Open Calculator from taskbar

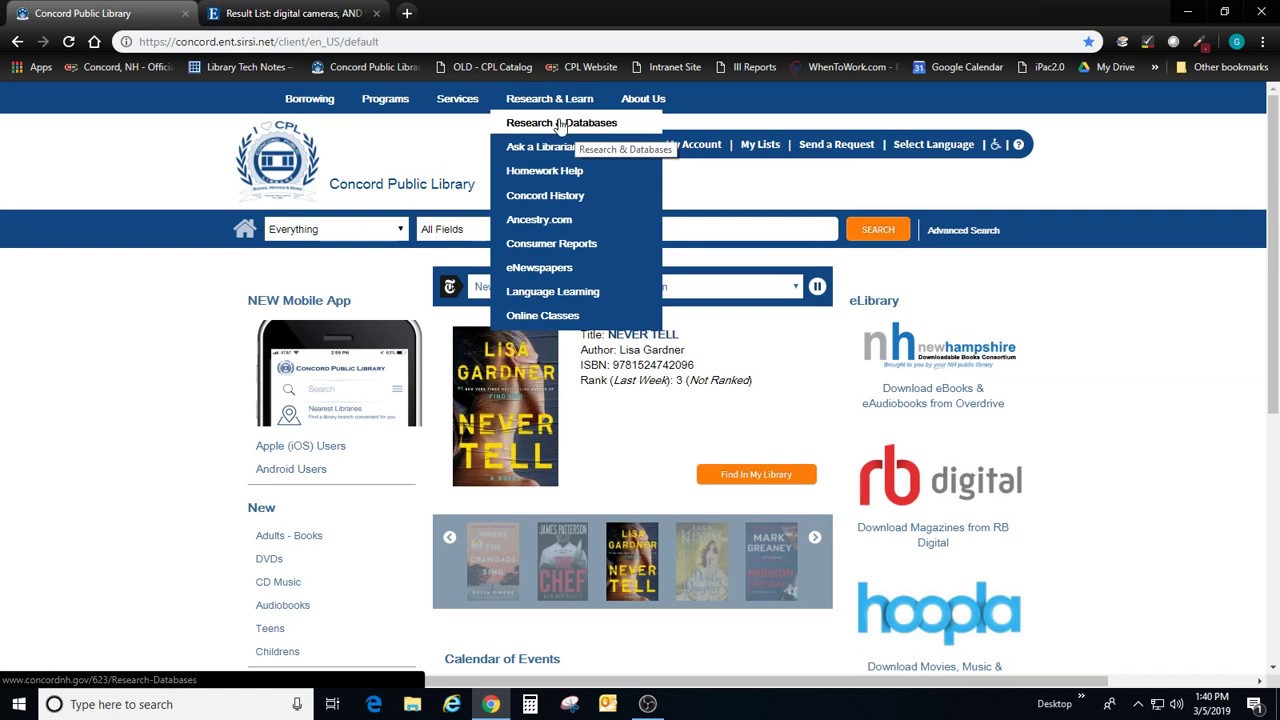[x=530, y=704]
